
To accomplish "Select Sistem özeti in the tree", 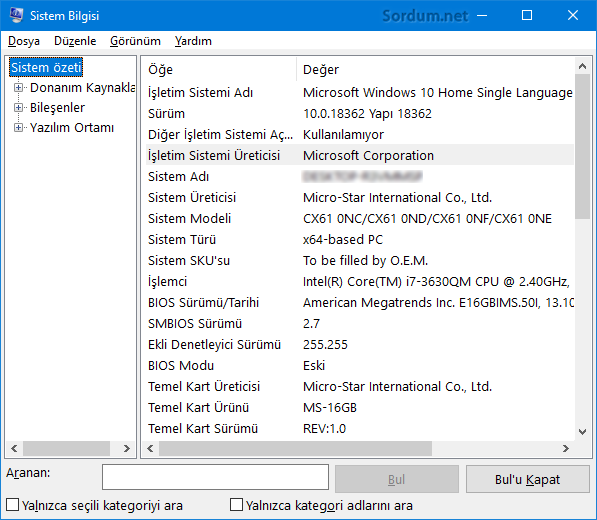I will coord(46,67).
